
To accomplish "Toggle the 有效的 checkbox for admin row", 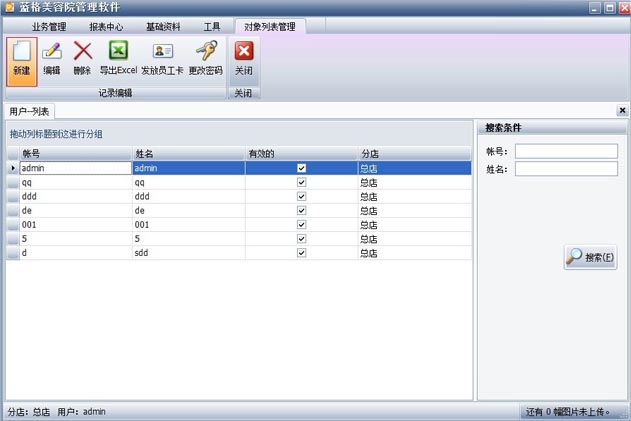I will click(301, 169).
